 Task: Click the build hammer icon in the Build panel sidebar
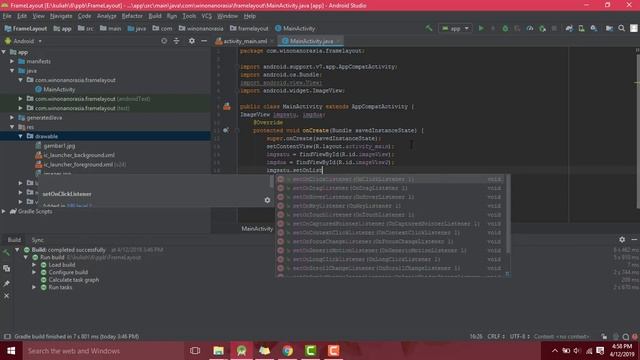pos(6,253)
